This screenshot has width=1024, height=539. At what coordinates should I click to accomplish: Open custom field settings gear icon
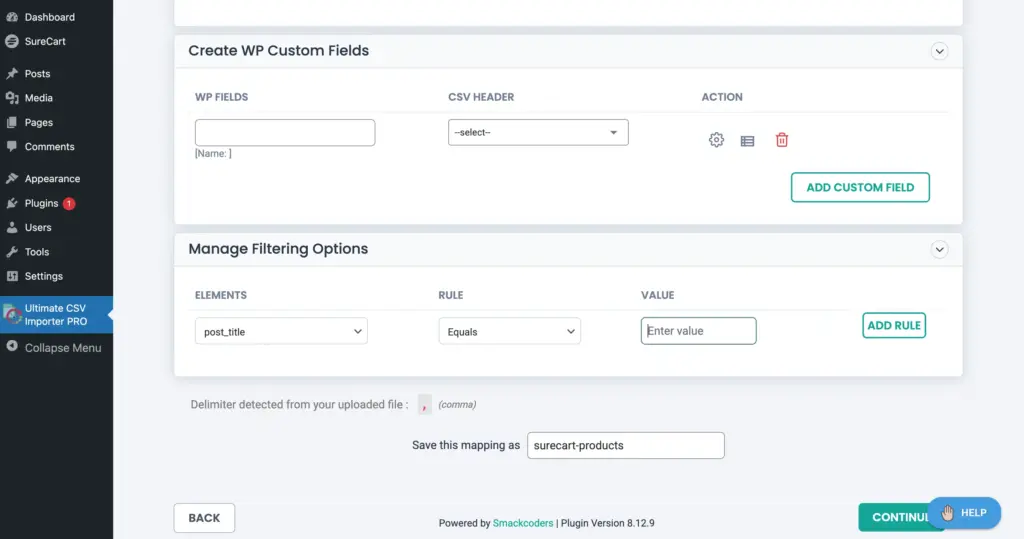pos(716,140)
